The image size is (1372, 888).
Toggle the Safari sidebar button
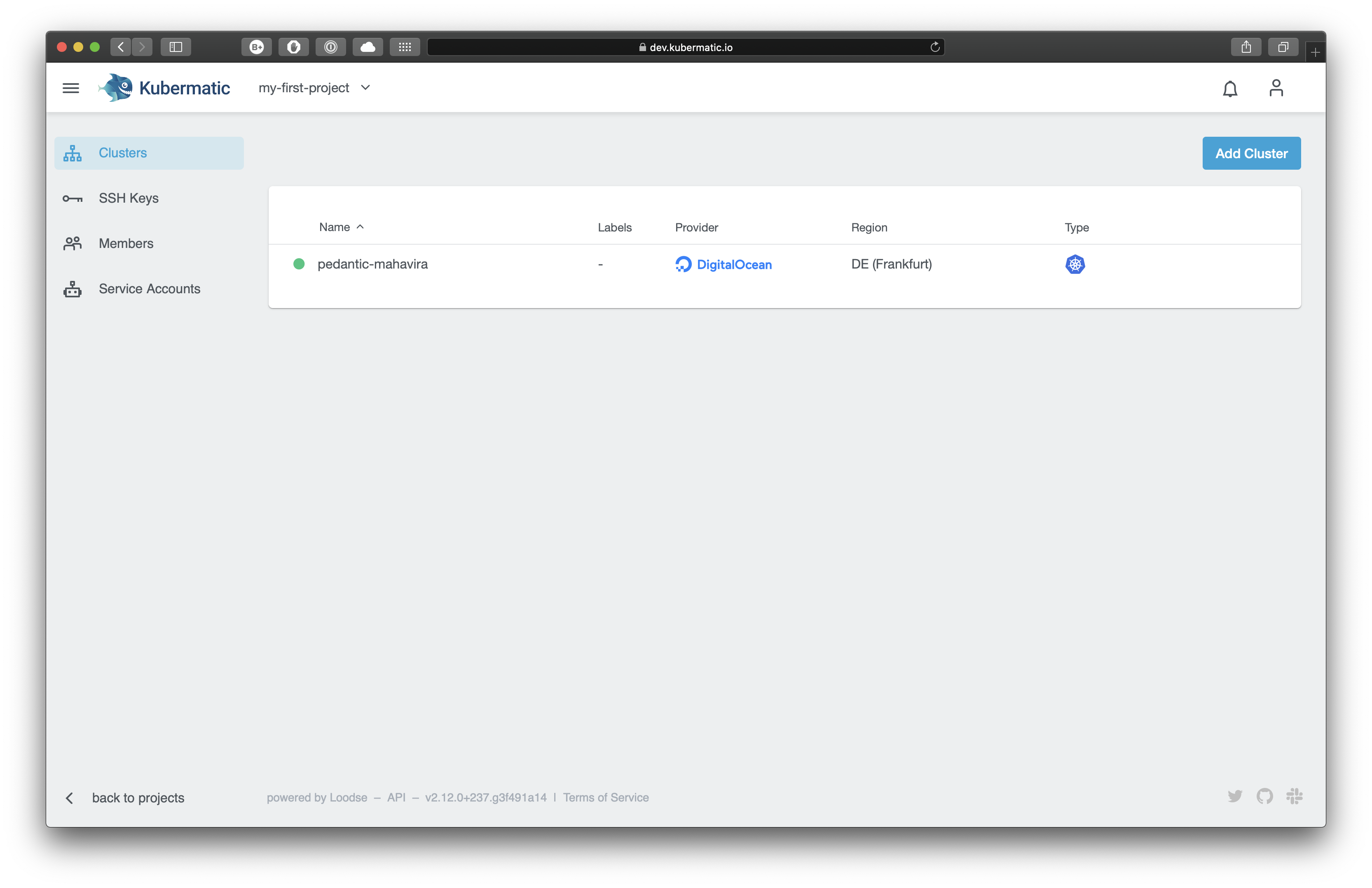(176, 47)
